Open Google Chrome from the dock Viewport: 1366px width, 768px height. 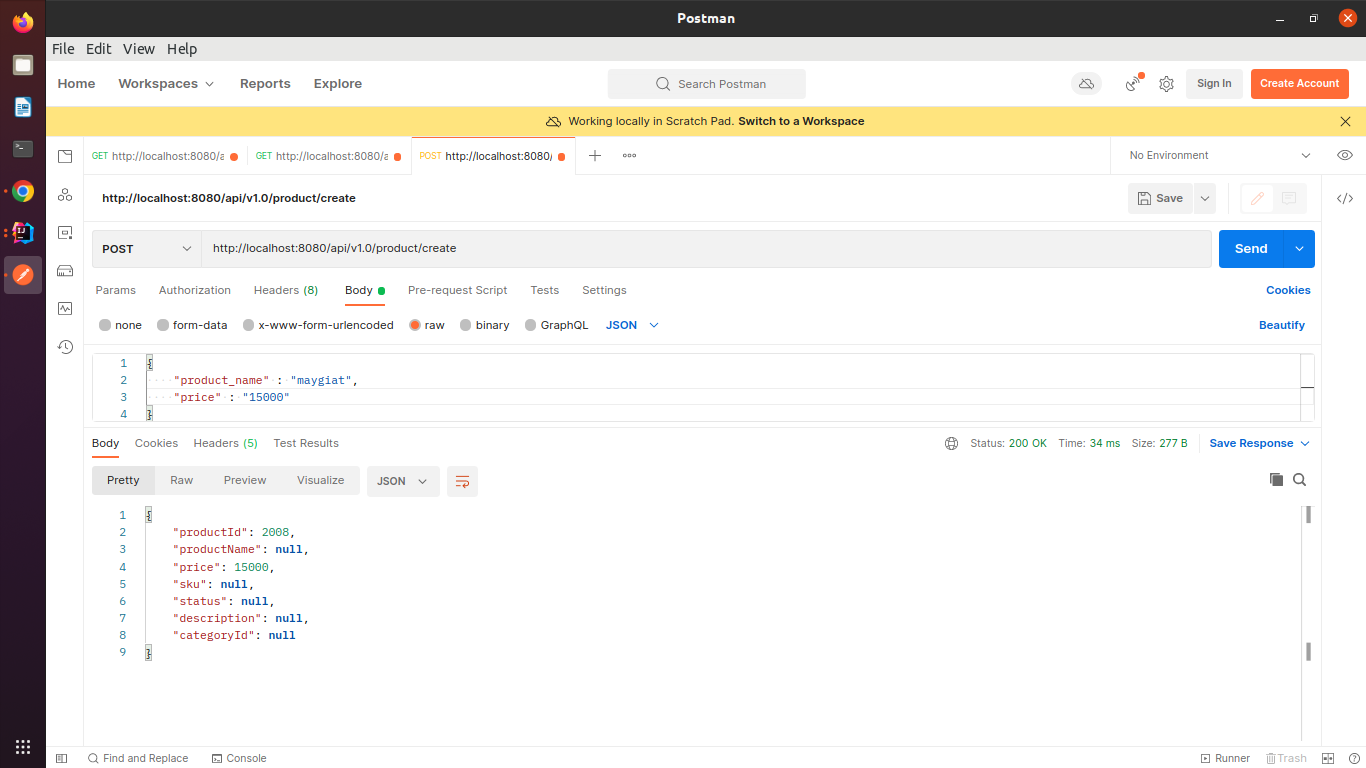click(23, 191)
